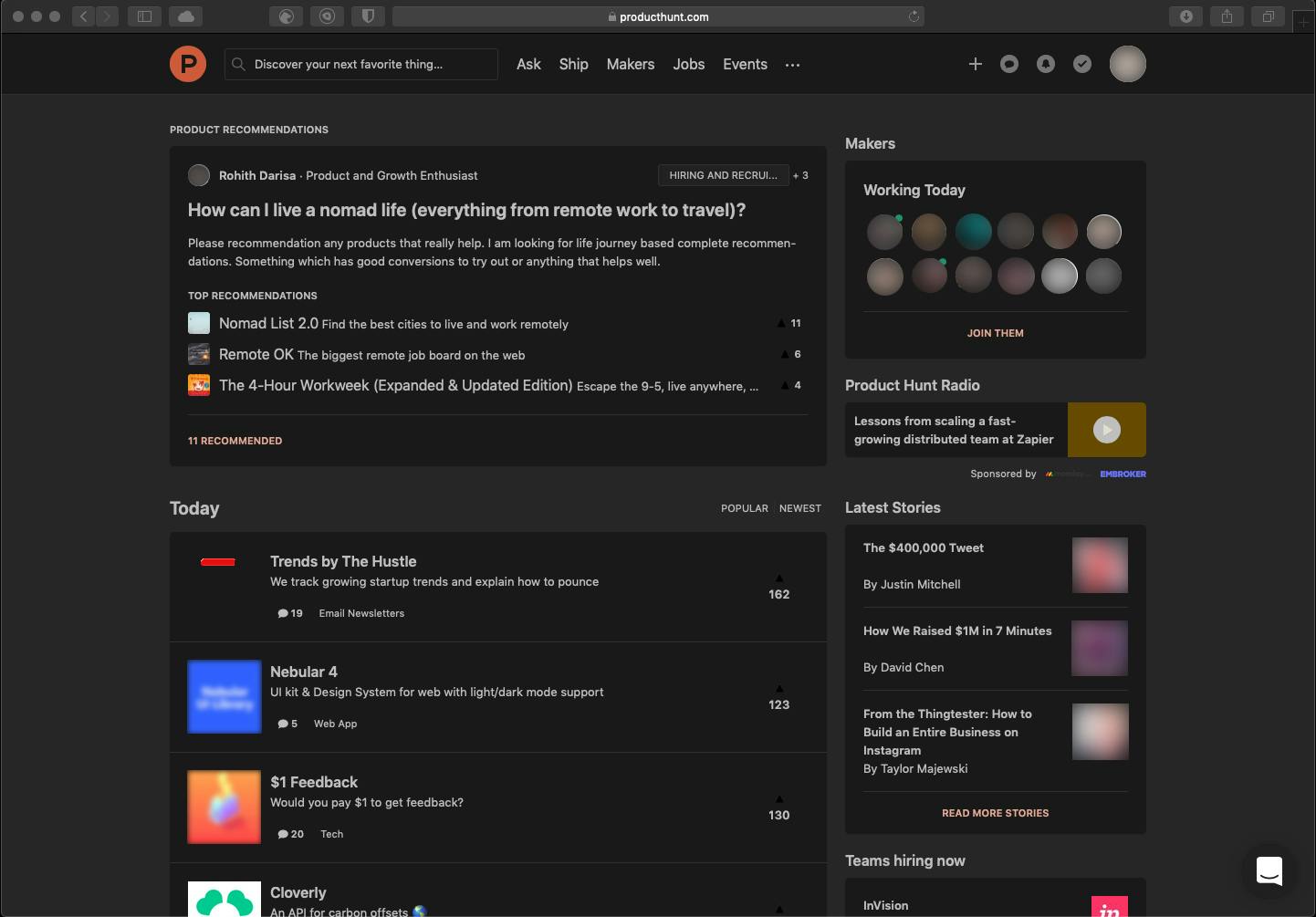
Task: Open the Ask menu item
Action: 528,64
